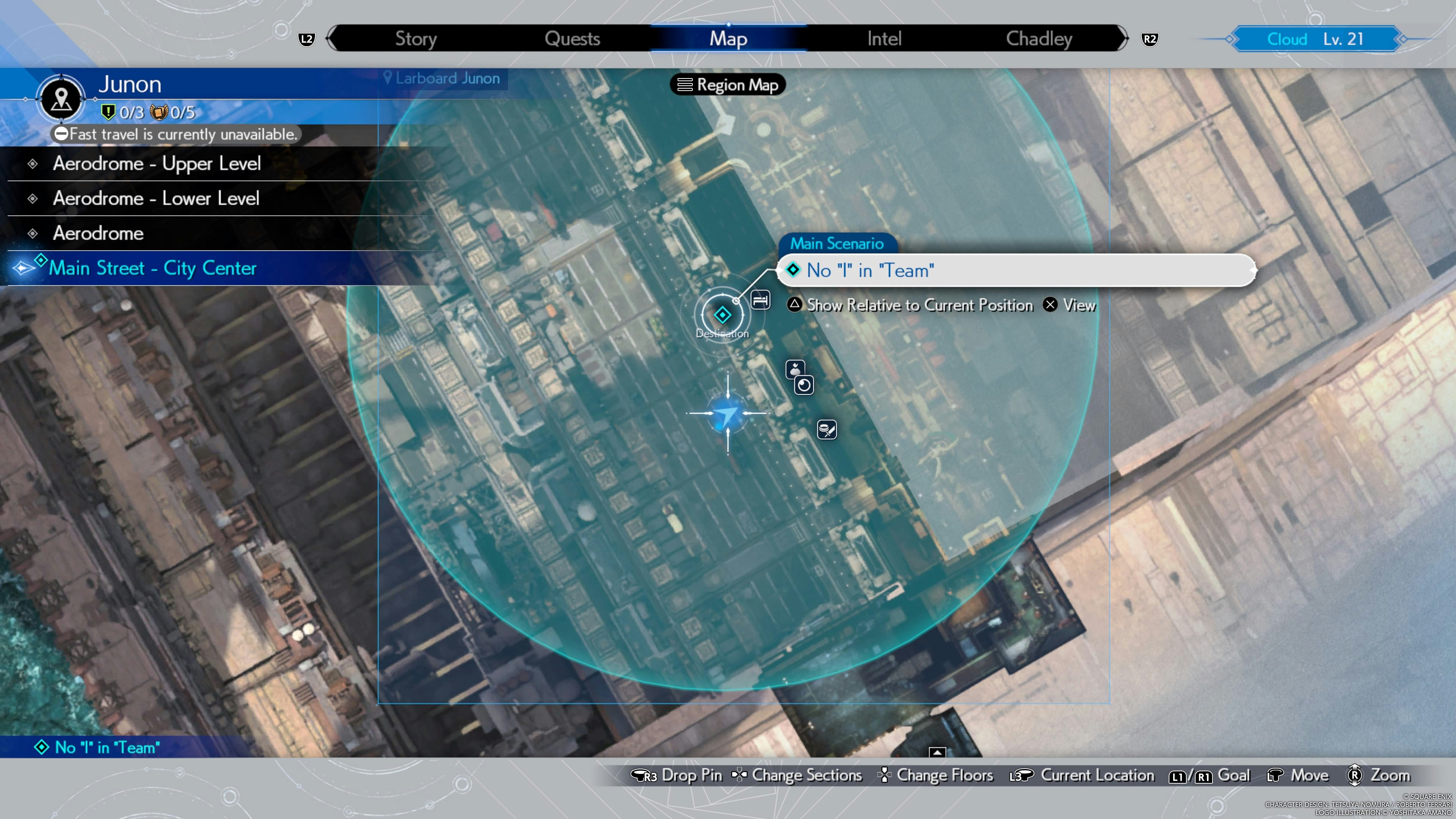Viewport: 1456px width, 819px height.
Task: Open Change Sections control
Action: [797, 775]
